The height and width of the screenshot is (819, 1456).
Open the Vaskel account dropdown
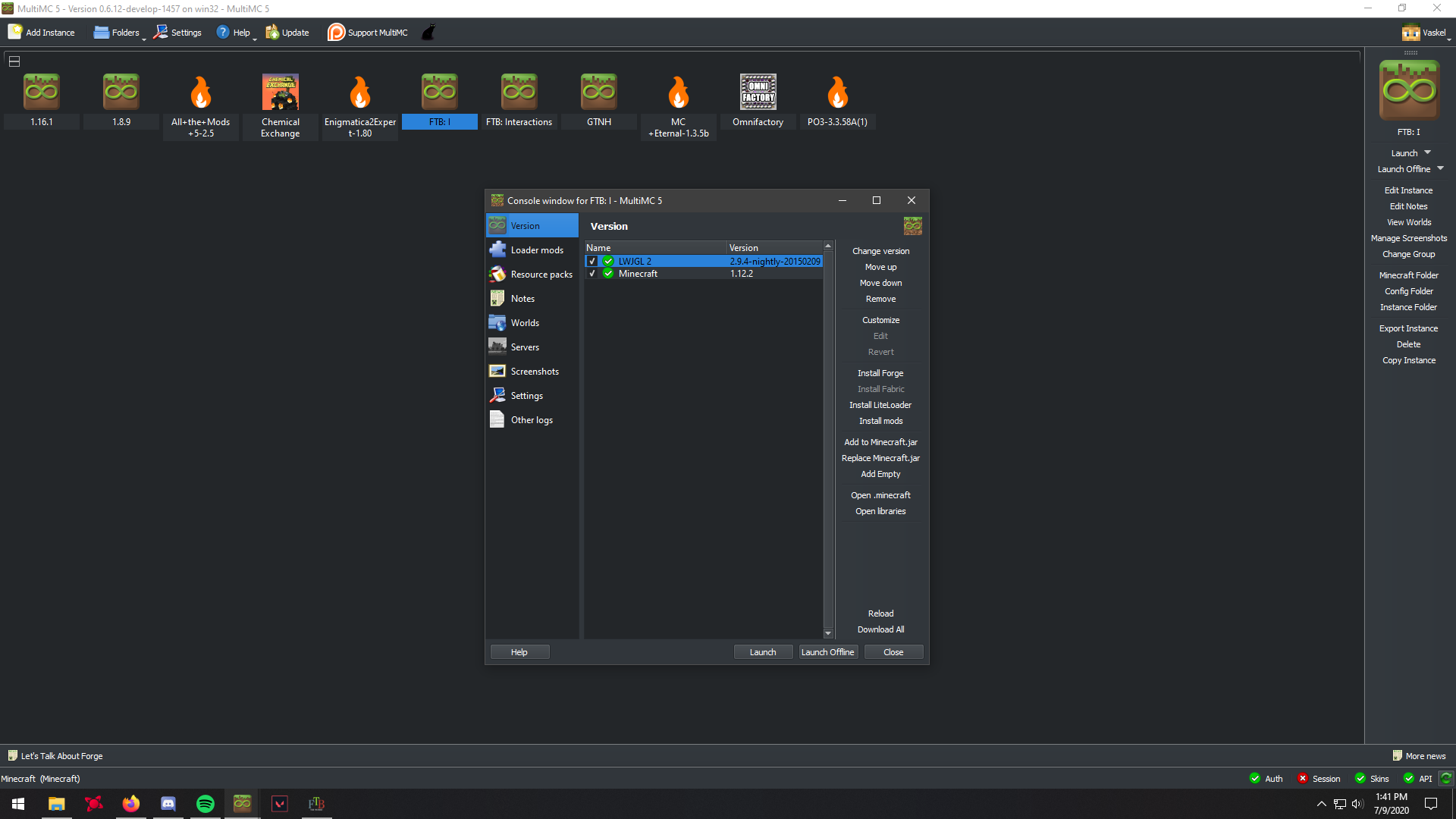click(x=1426, y=32)
